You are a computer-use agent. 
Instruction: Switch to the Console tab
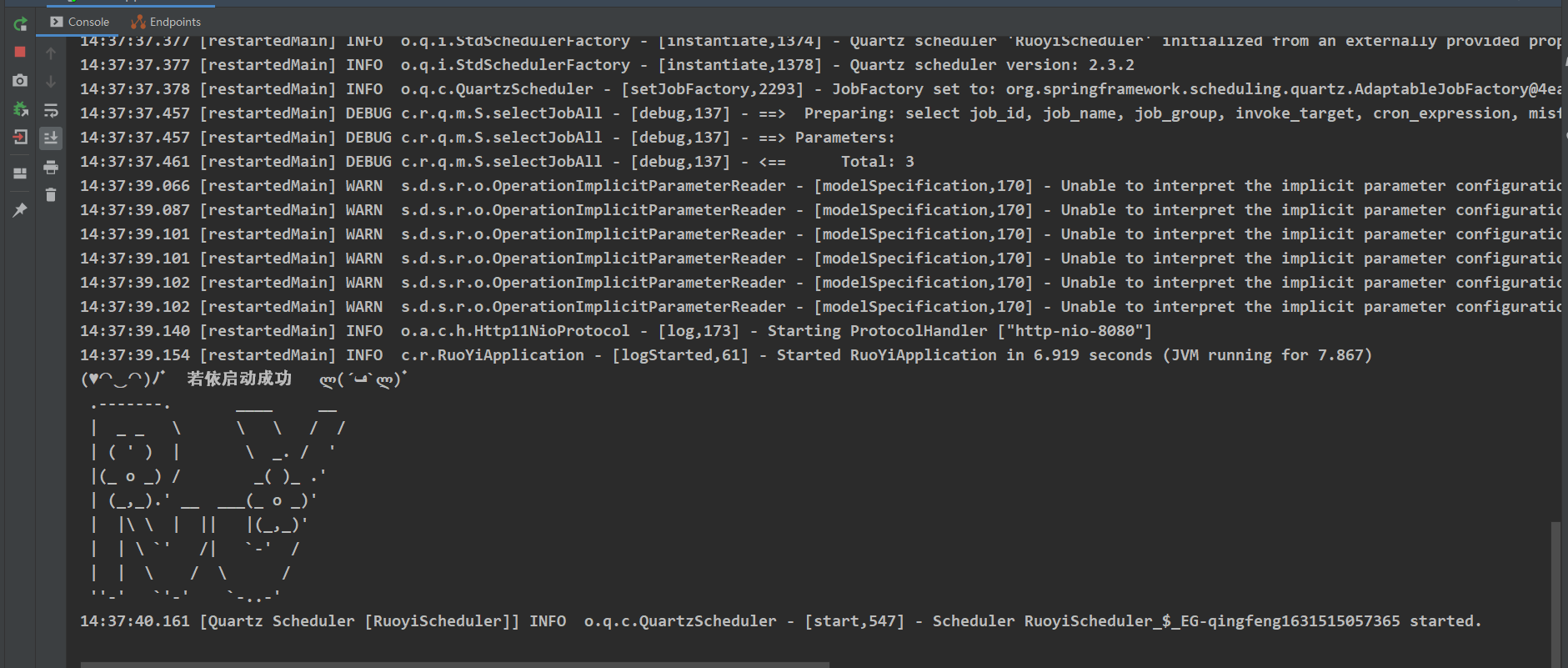pyautogui.click(x=80, y=22)
